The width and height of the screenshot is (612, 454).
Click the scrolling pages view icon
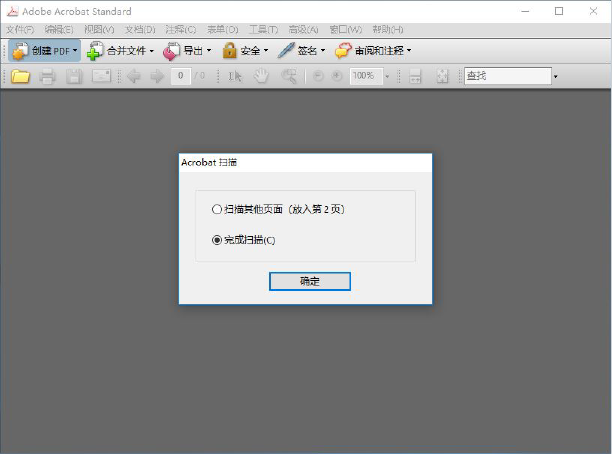coord(415,76)
